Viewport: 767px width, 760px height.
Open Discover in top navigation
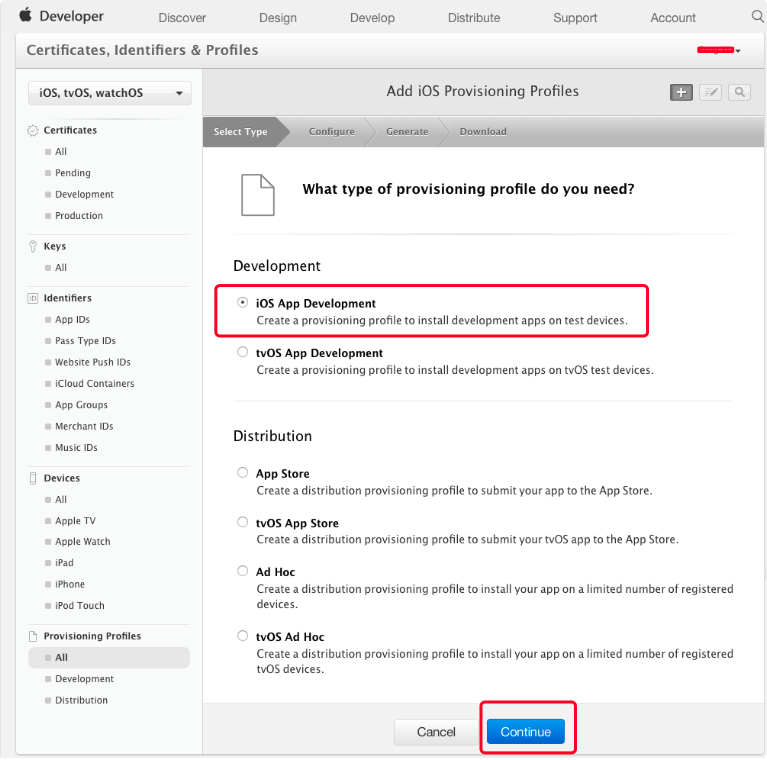pyautogui.click(x=182, y=18)
